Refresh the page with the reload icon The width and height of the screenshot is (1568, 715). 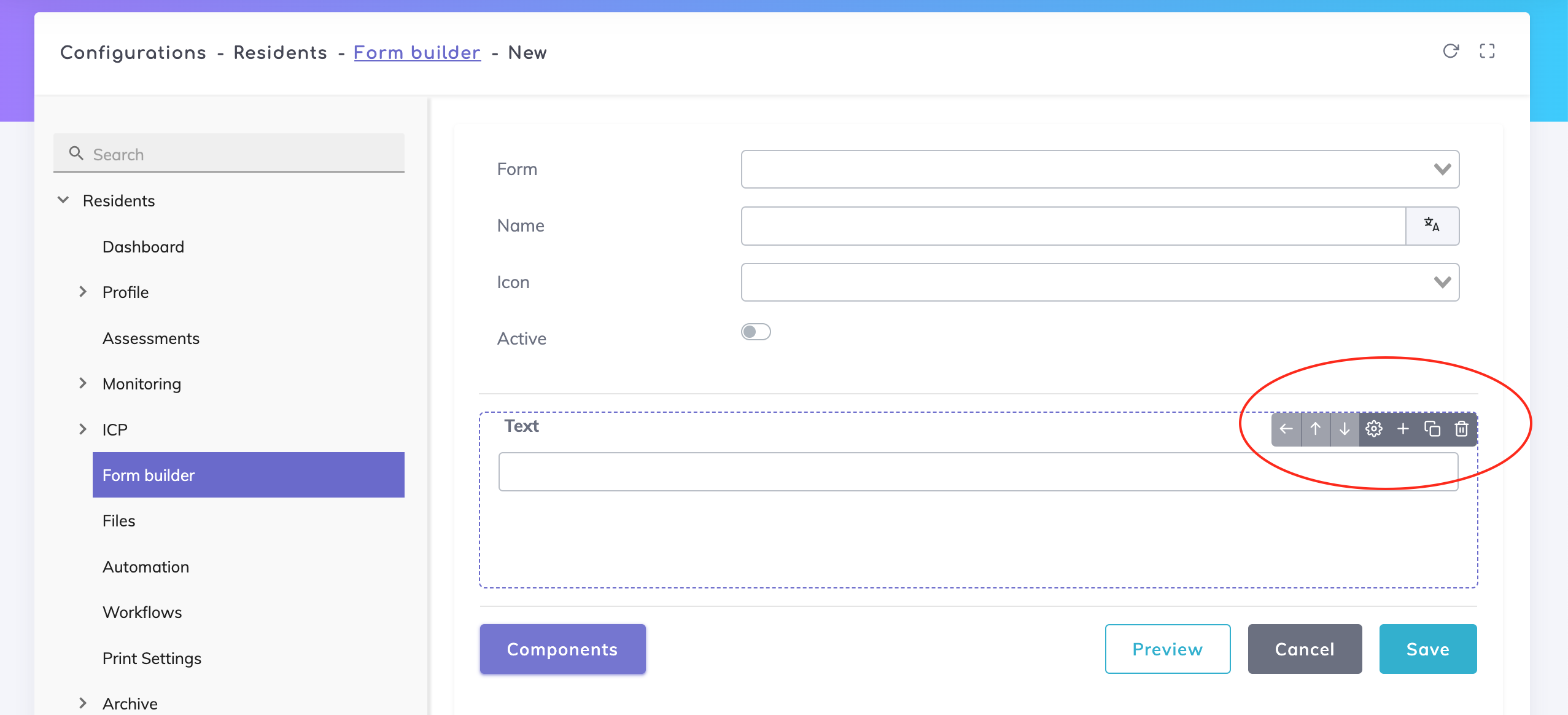pyautogui.click(x=1451, y=51)
